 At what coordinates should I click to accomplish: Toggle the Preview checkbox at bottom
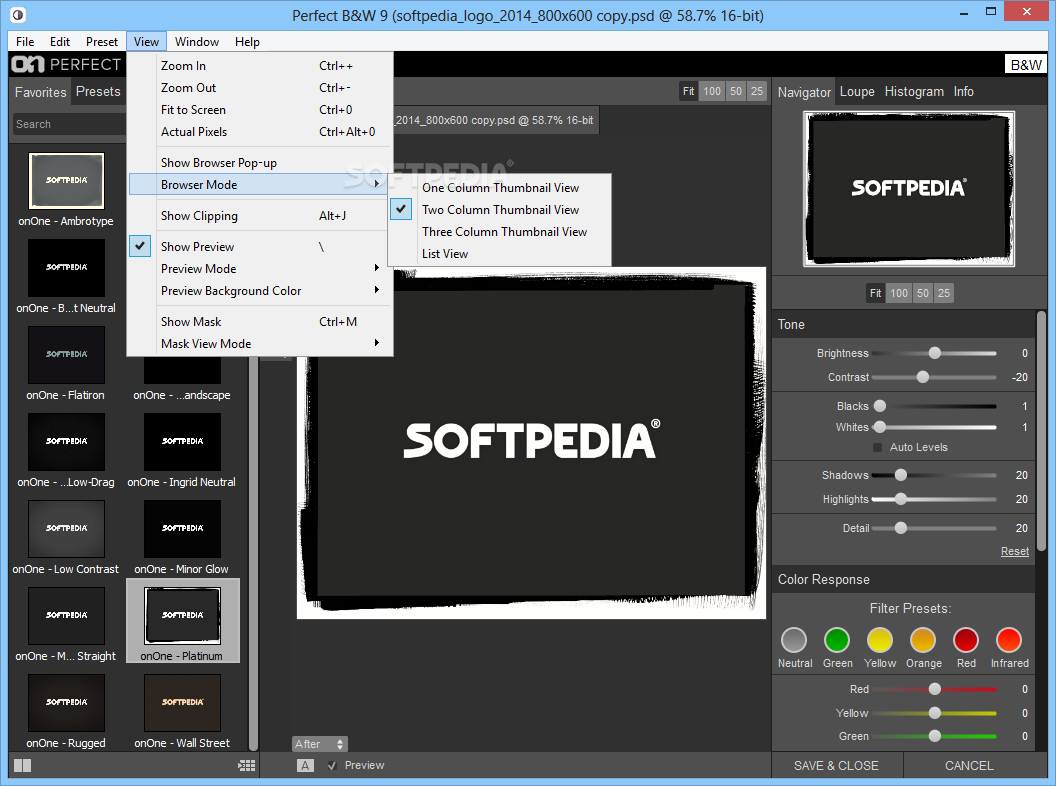332,765
